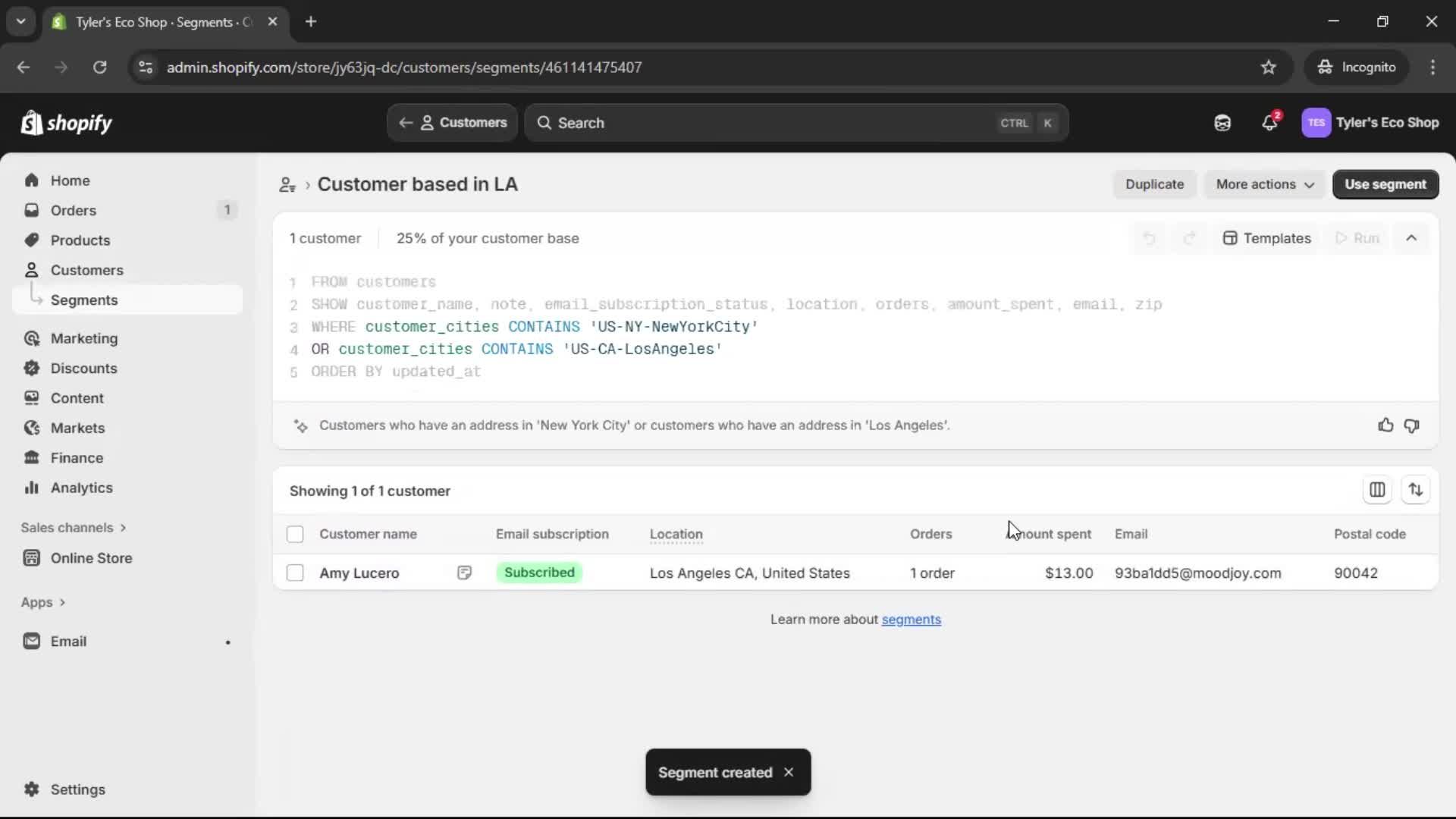Select all customers header checkbox
The height and width of the screenshot is (819, 1456).
295,535
